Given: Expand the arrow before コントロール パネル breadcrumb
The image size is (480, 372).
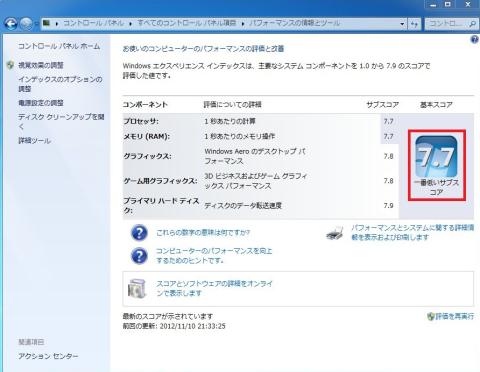Looking at the screenshot, I should pos(57,23).
